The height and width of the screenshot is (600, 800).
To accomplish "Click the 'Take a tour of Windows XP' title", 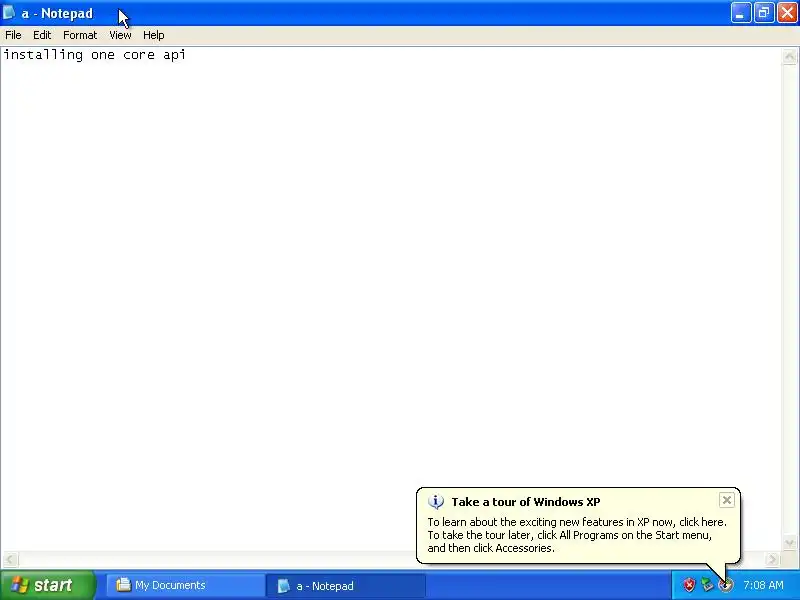I will click(x=526, y=502).
